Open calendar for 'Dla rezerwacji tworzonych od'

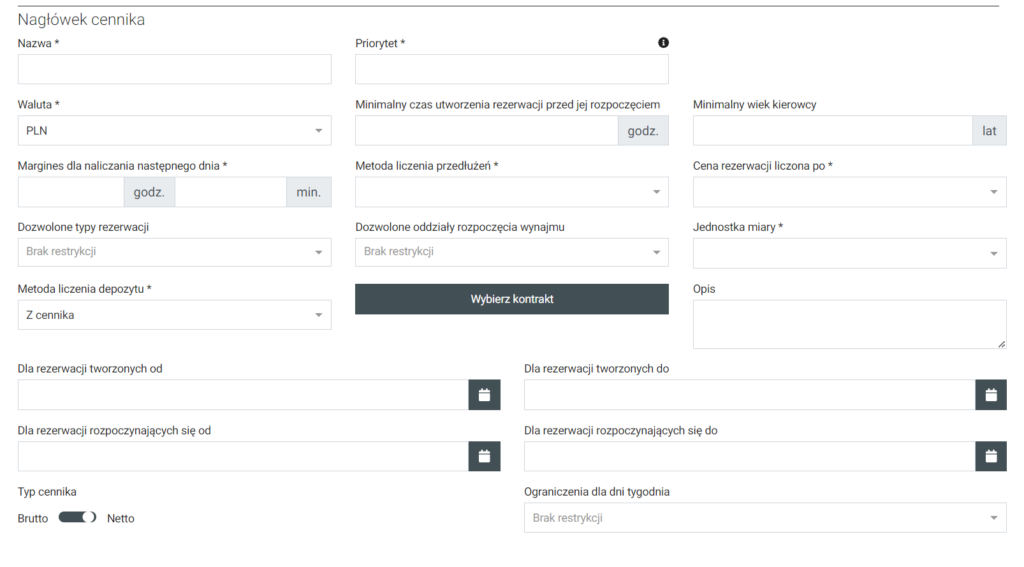(x=484, y=395)
